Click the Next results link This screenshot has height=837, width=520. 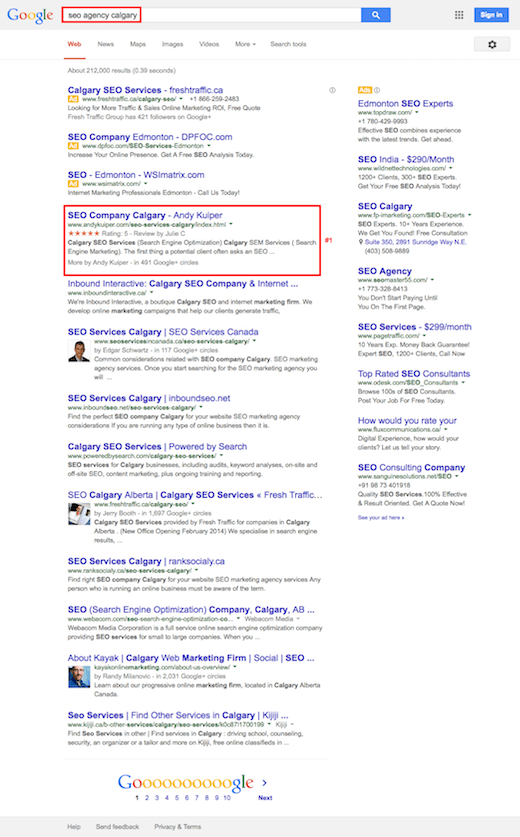click(265, 797)
